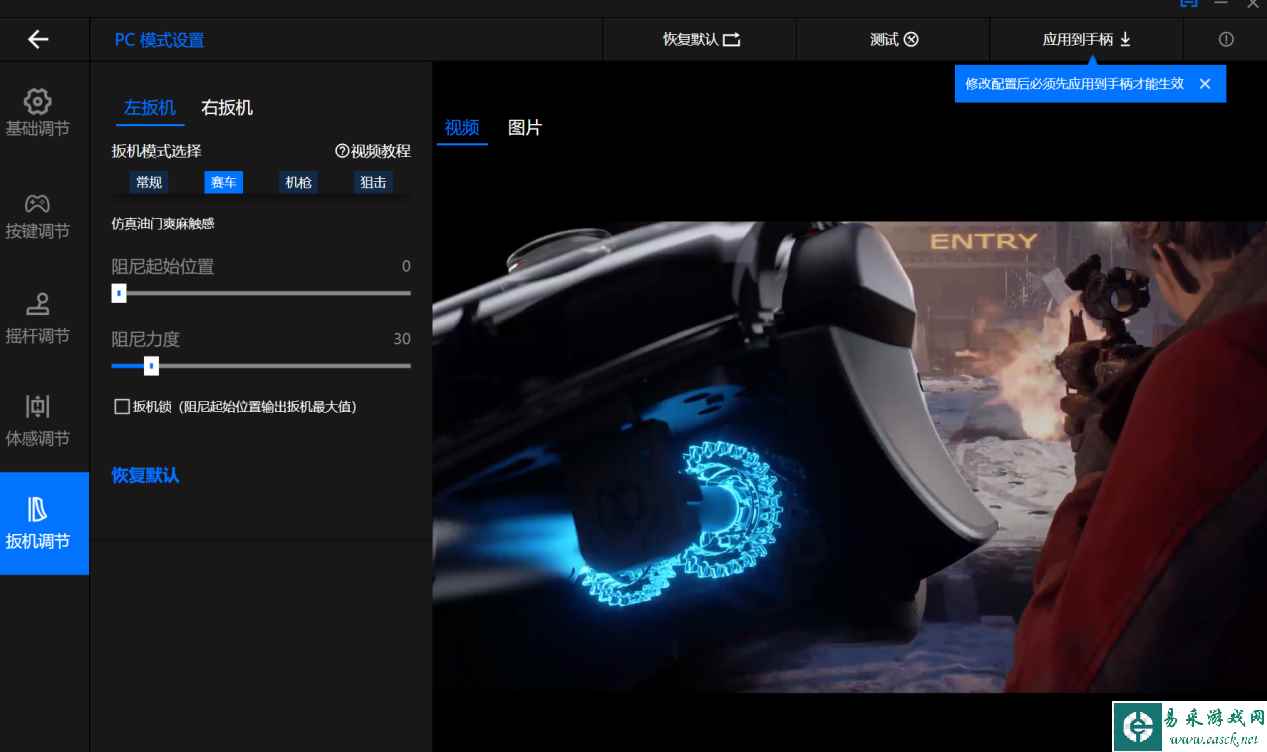The width and height of the screenshot is (1267, 752).
Task: Open 基础调节 gear settings section
Action: tap(38, 113)
